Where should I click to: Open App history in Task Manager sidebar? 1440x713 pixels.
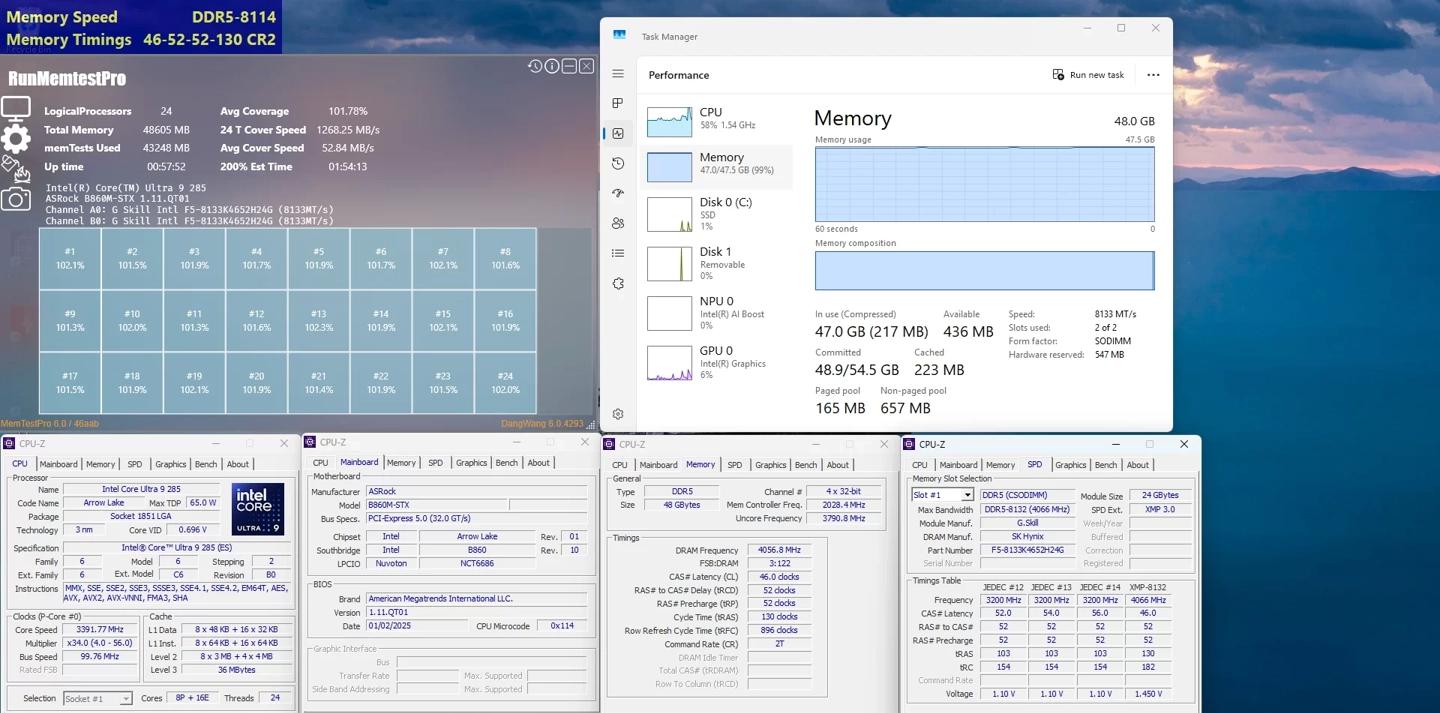click(618, 163)
